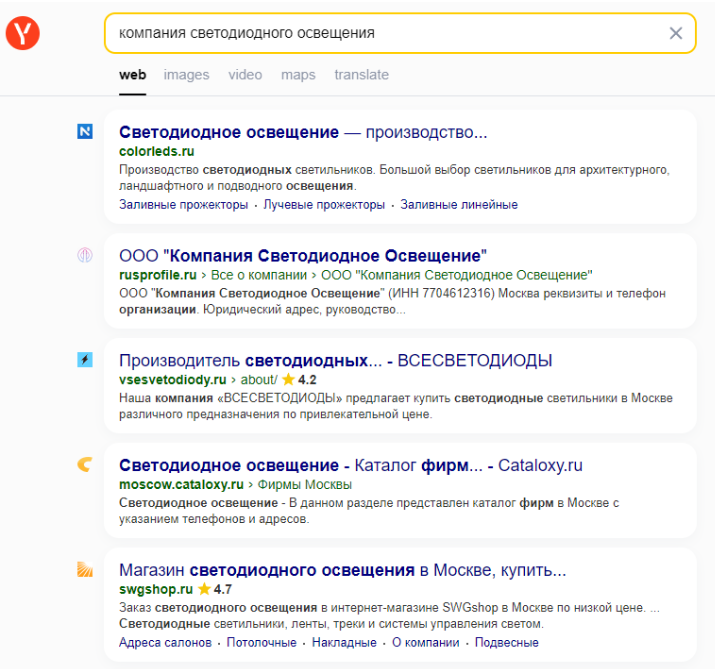Open sitelink 'Подвесные'

pyautogui.click(x=507, y=643)
